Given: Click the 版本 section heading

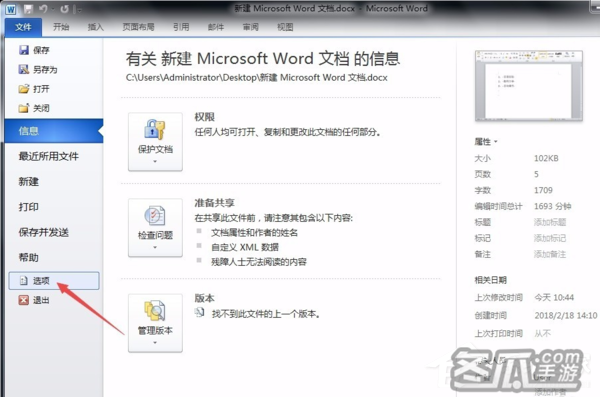Looking at the screenshot, I should click(205, 298).
